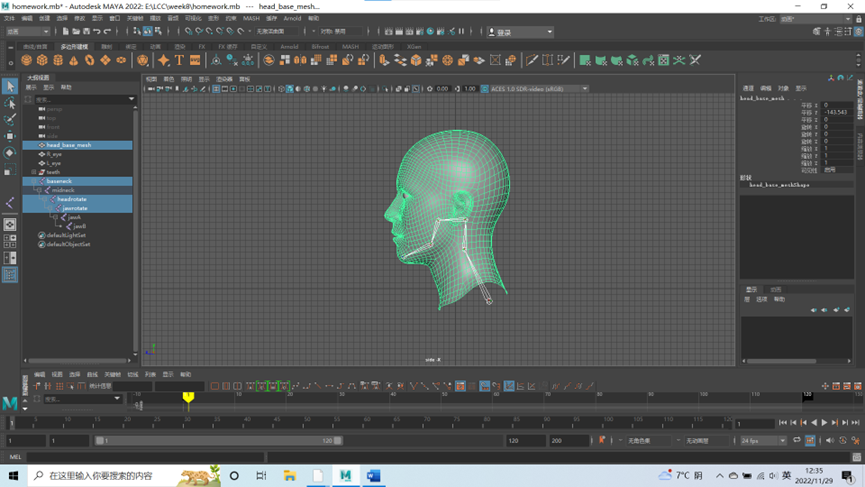Click the redo arrow icon
865x487 pixels.
point(108,31)
